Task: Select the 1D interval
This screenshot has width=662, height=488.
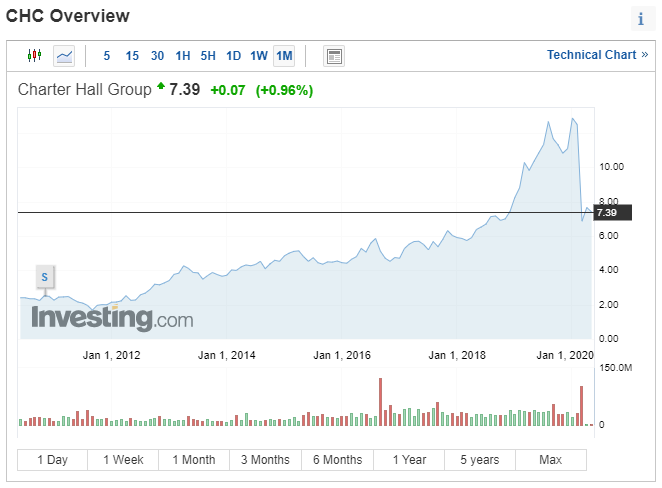Action: 233,56
